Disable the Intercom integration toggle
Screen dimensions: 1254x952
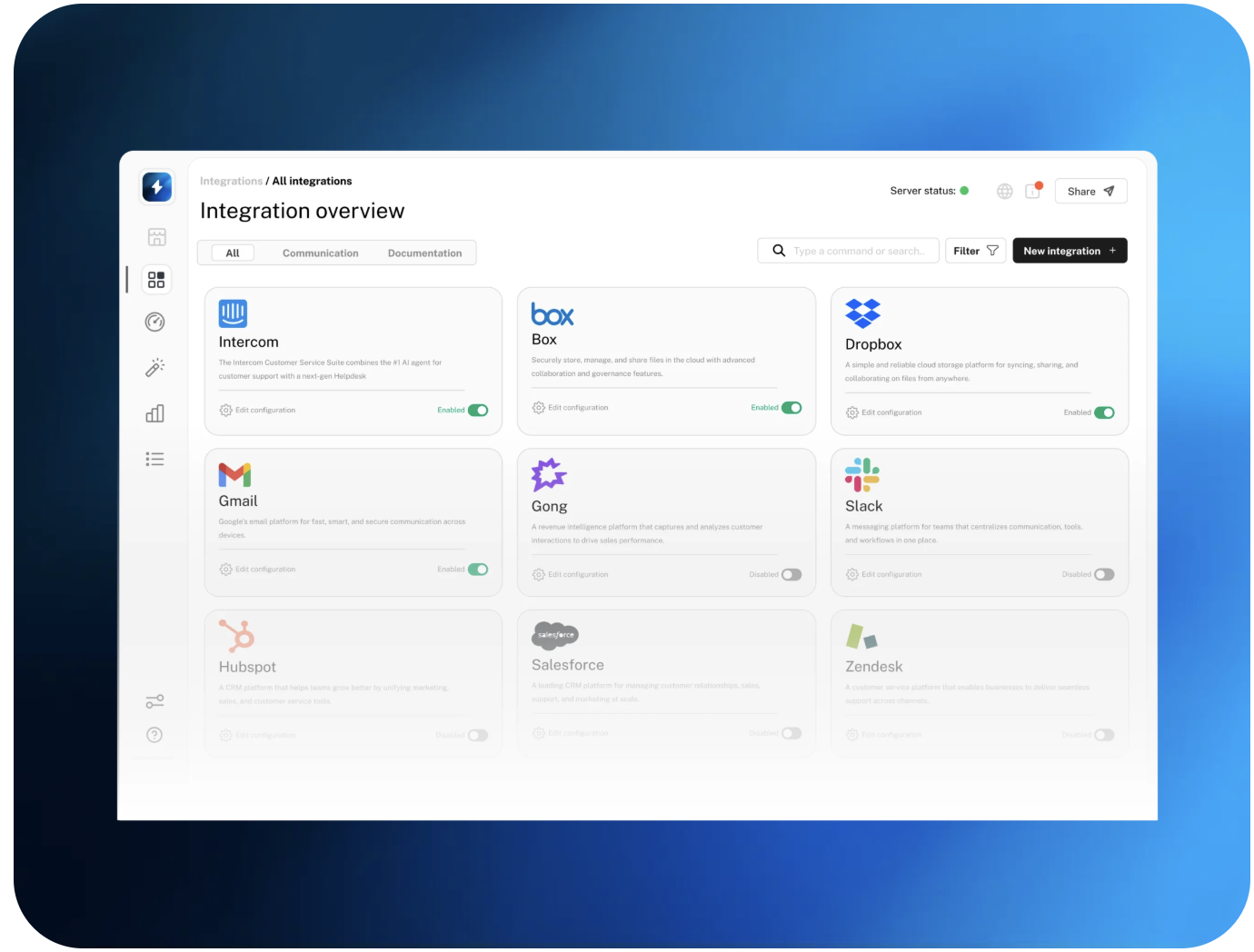[x=478, y=411]
